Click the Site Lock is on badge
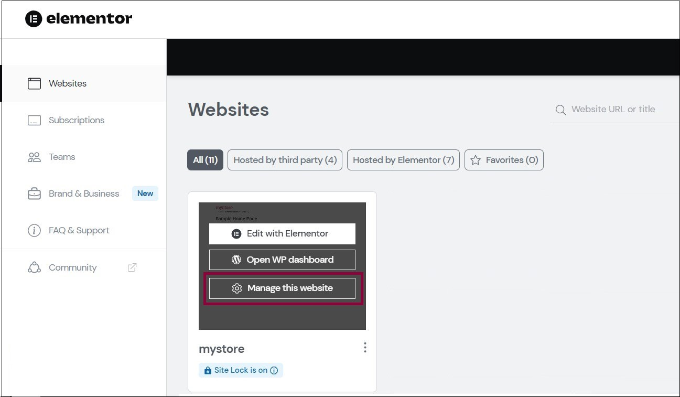 point(241,371)
